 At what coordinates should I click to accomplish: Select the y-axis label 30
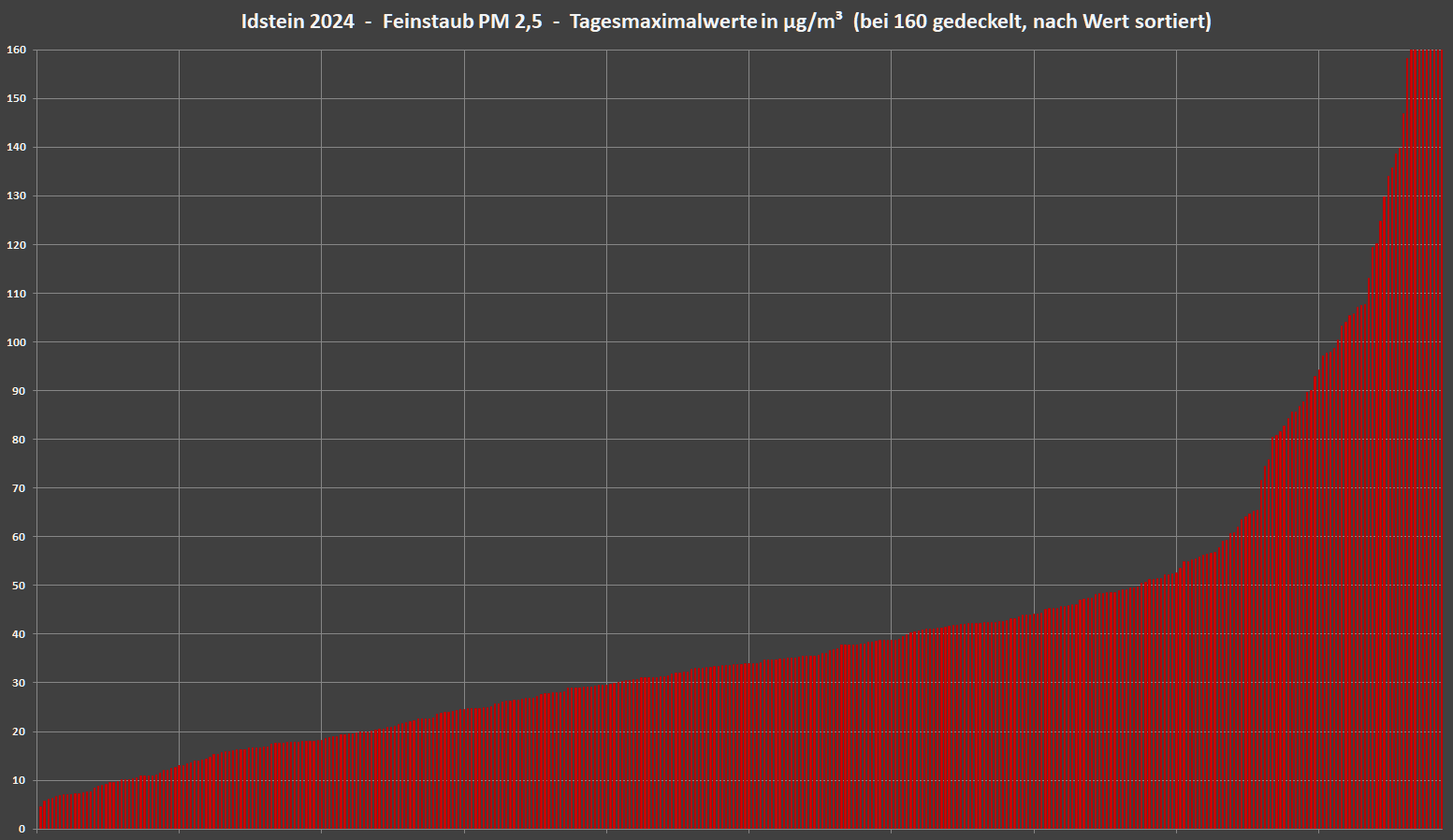[x=19, y=683]
